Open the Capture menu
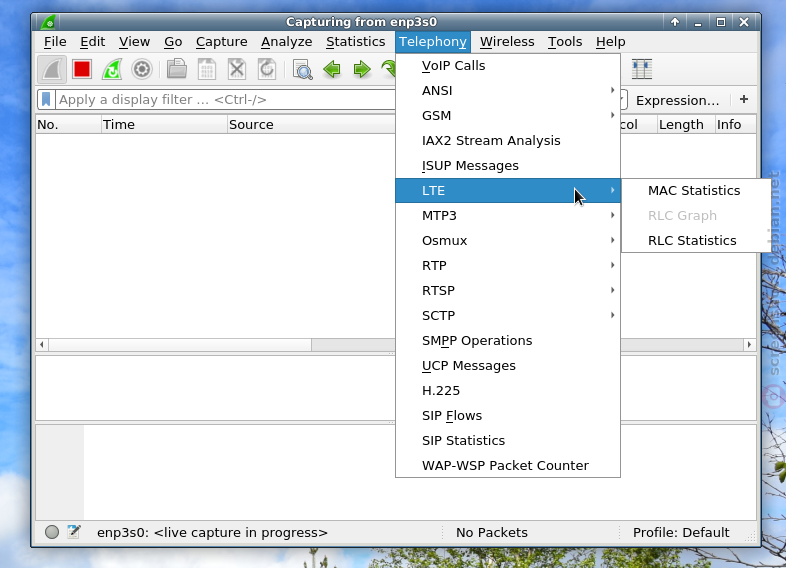786x568 pixels. (x=222, y=42)
